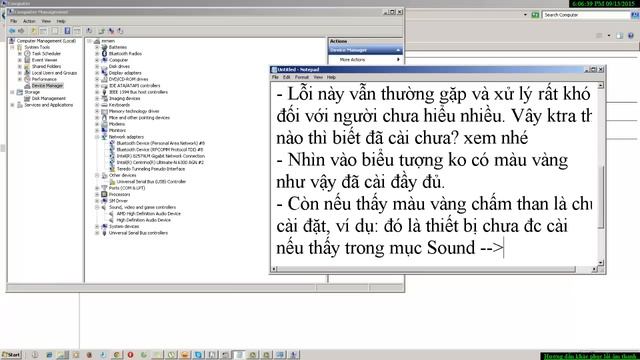This screenshot has width=640, height=360.
Task: Open Notepad's File menu
Action: click(275, 77)
